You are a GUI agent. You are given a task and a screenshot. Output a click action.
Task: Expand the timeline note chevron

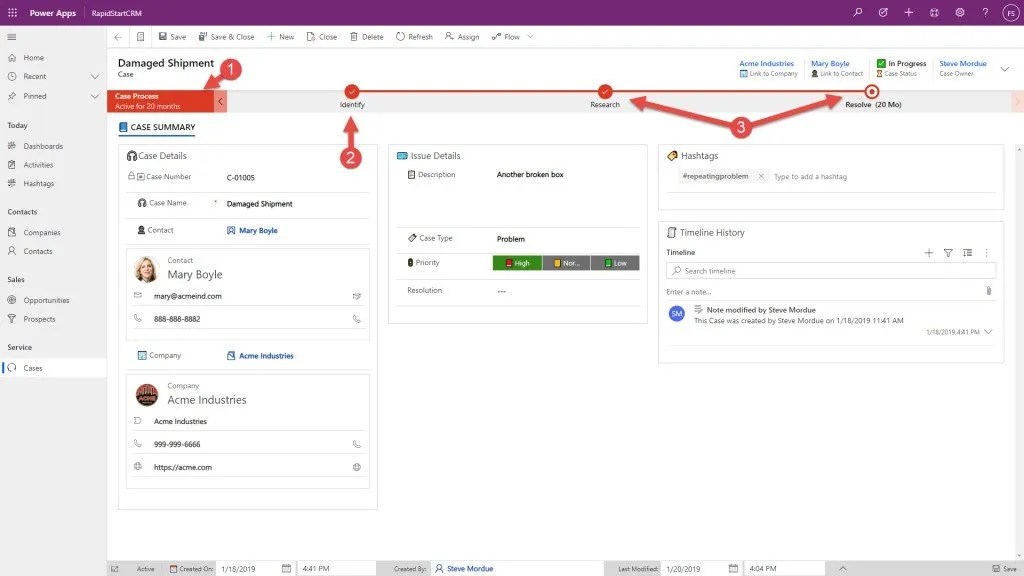988,332
